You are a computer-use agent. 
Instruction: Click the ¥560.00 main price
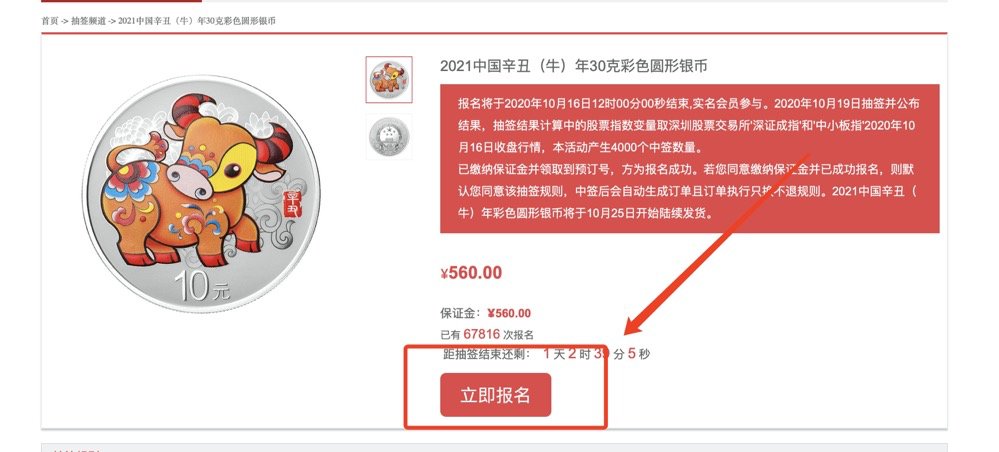coord(471,273)
